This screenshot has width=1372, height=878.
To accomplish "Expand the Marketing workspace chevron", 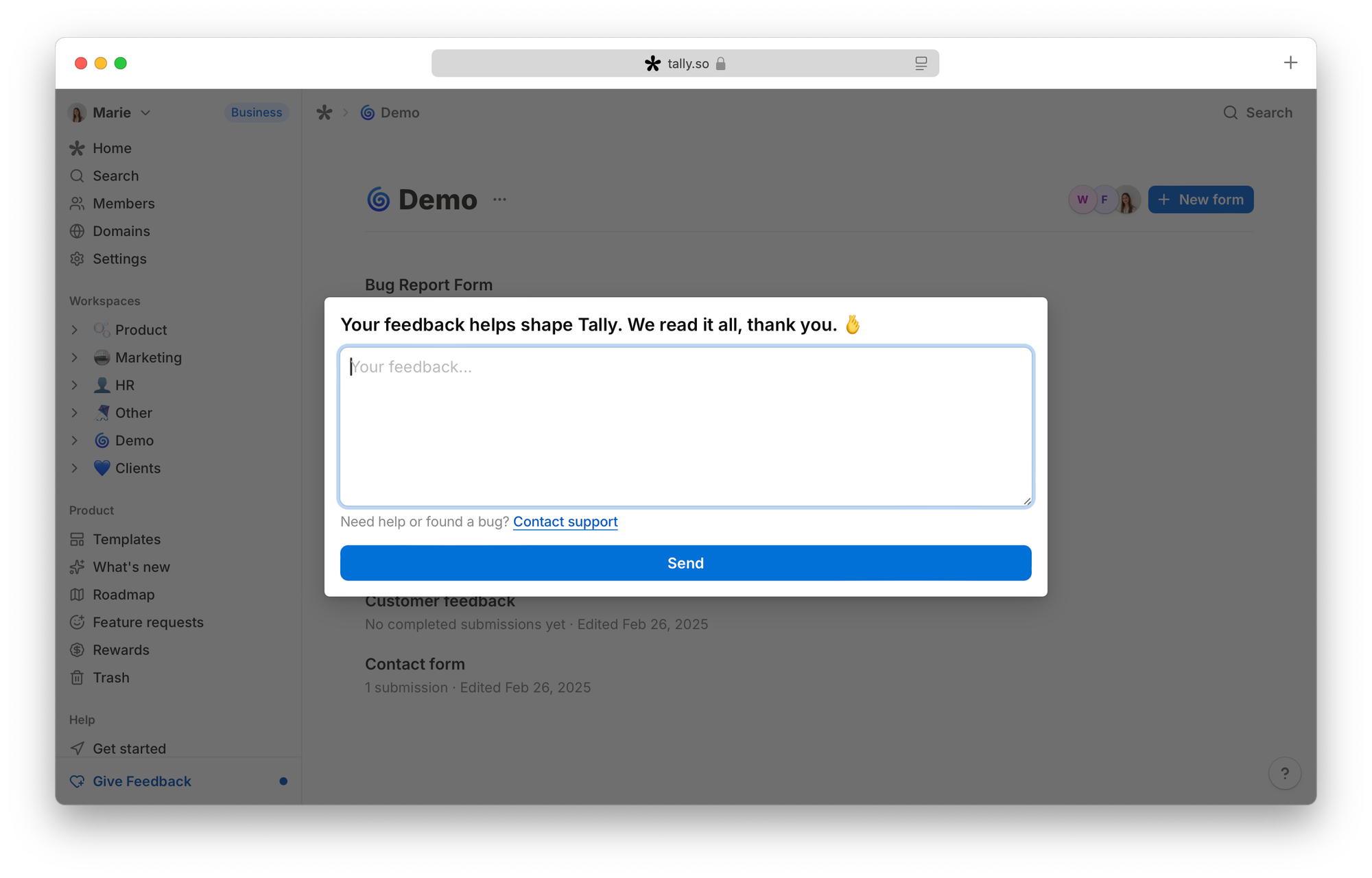I will 75,357.
